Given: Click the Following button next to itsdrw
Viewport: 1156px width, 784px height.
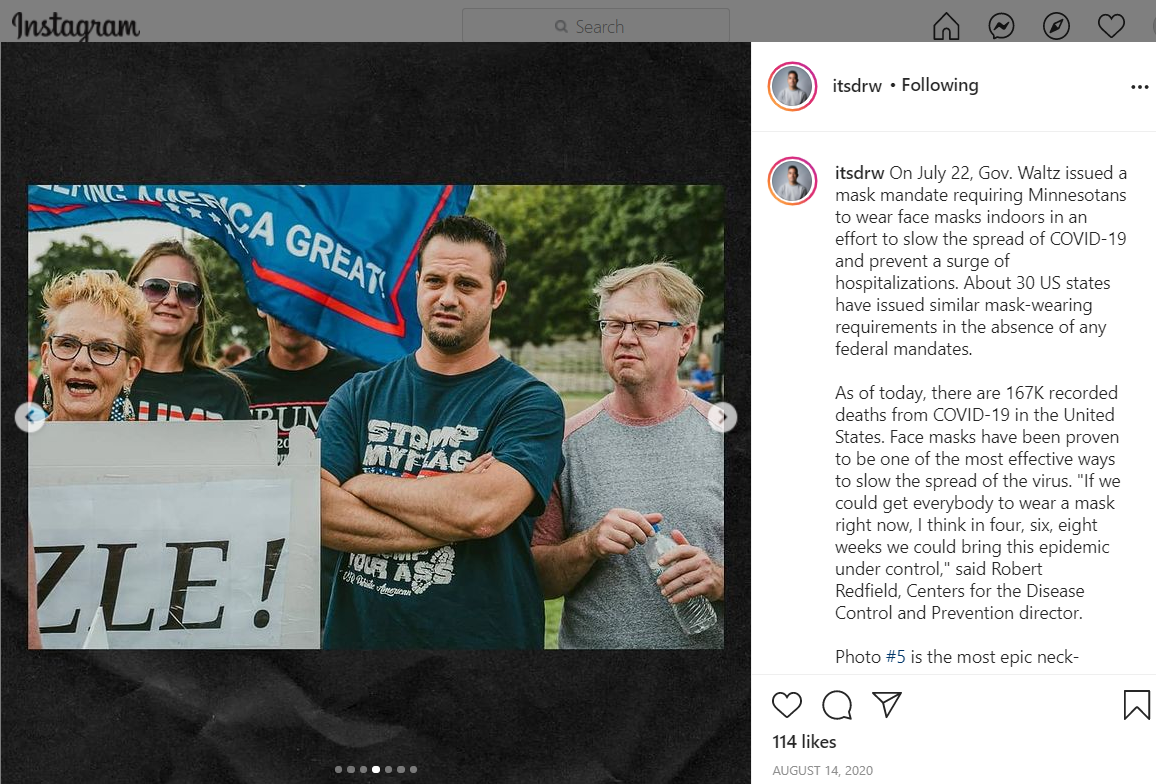Looking at the screenshot, I should click(x=939, y=86).
